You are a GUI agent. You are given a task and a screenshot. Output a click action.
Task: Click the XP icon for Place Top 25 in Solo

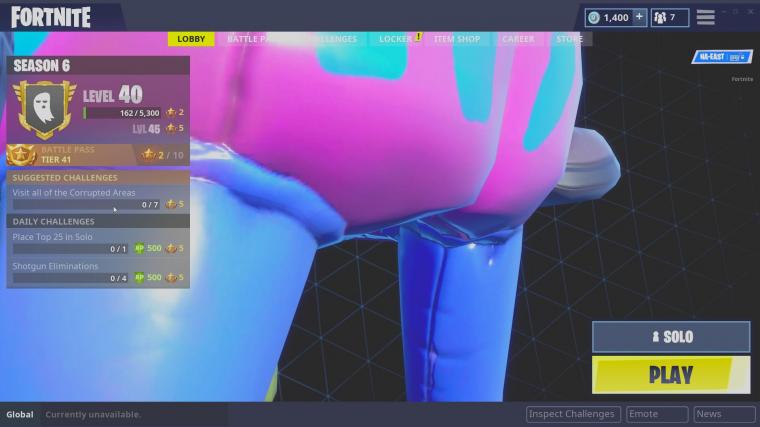(140, 248)
